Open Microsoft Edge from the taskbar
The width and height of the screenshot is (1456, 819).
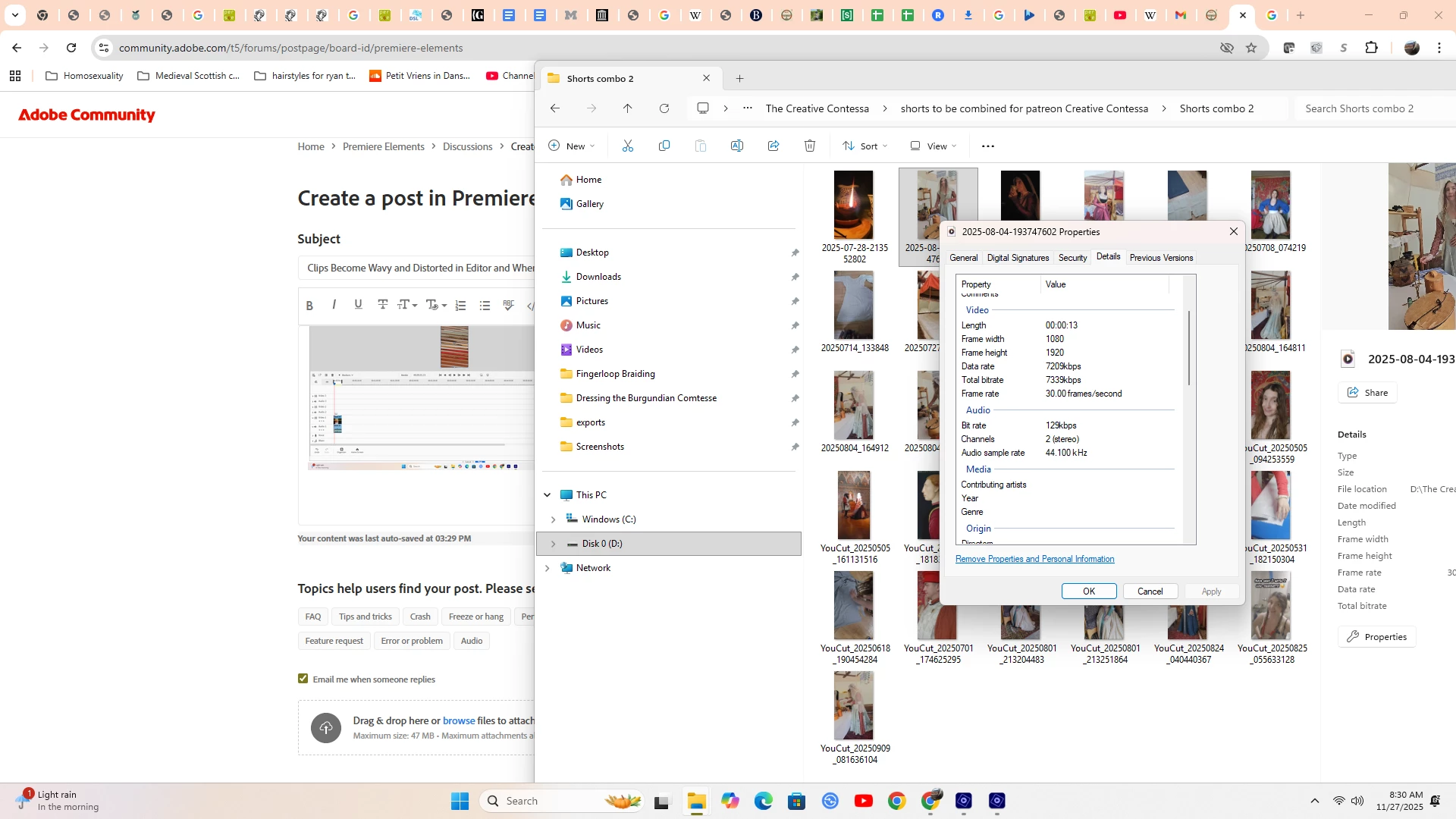[763, 801]
